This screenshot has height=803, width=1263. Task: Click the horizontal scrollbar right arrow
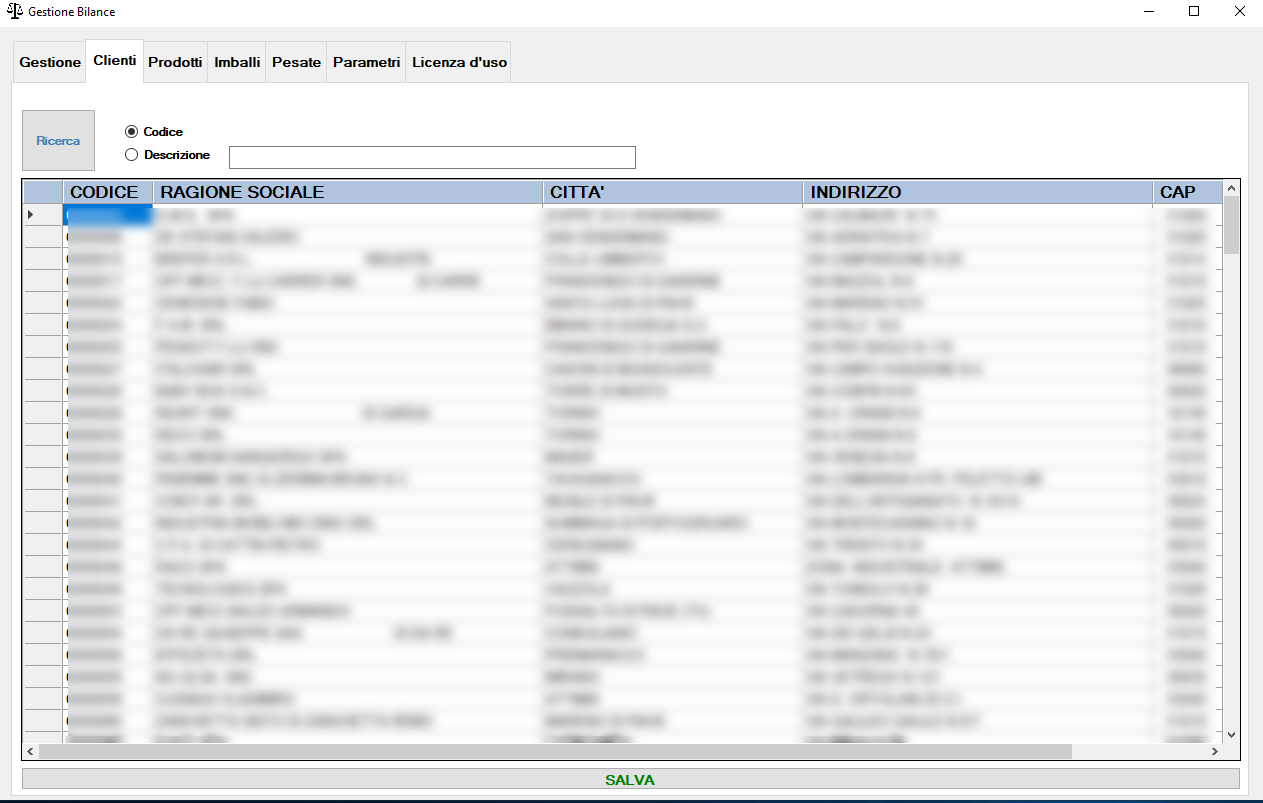1215,751
